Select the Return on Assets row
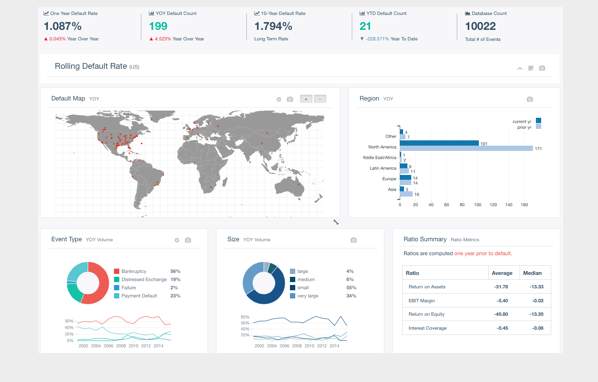Screen dimensions: 598x382 pyautogui.click(x=476, y=287)
